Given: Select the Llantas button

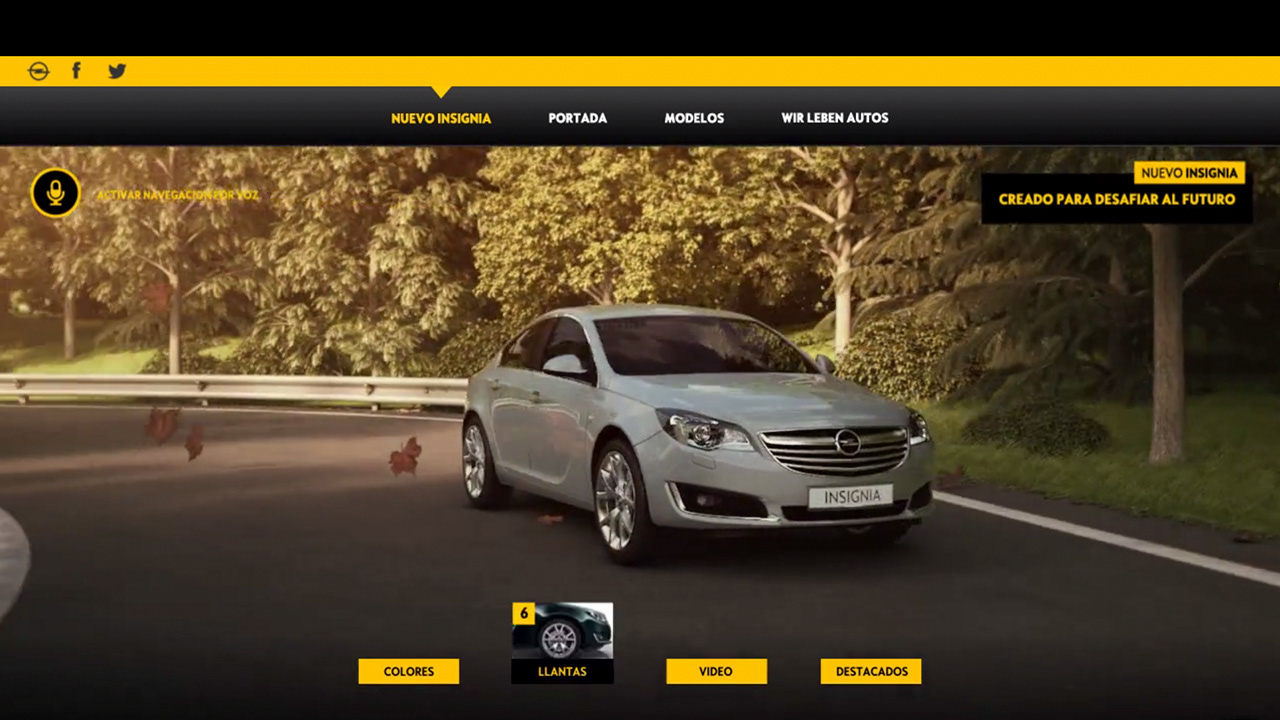Looking at the screenshot, I should point(562,671).
